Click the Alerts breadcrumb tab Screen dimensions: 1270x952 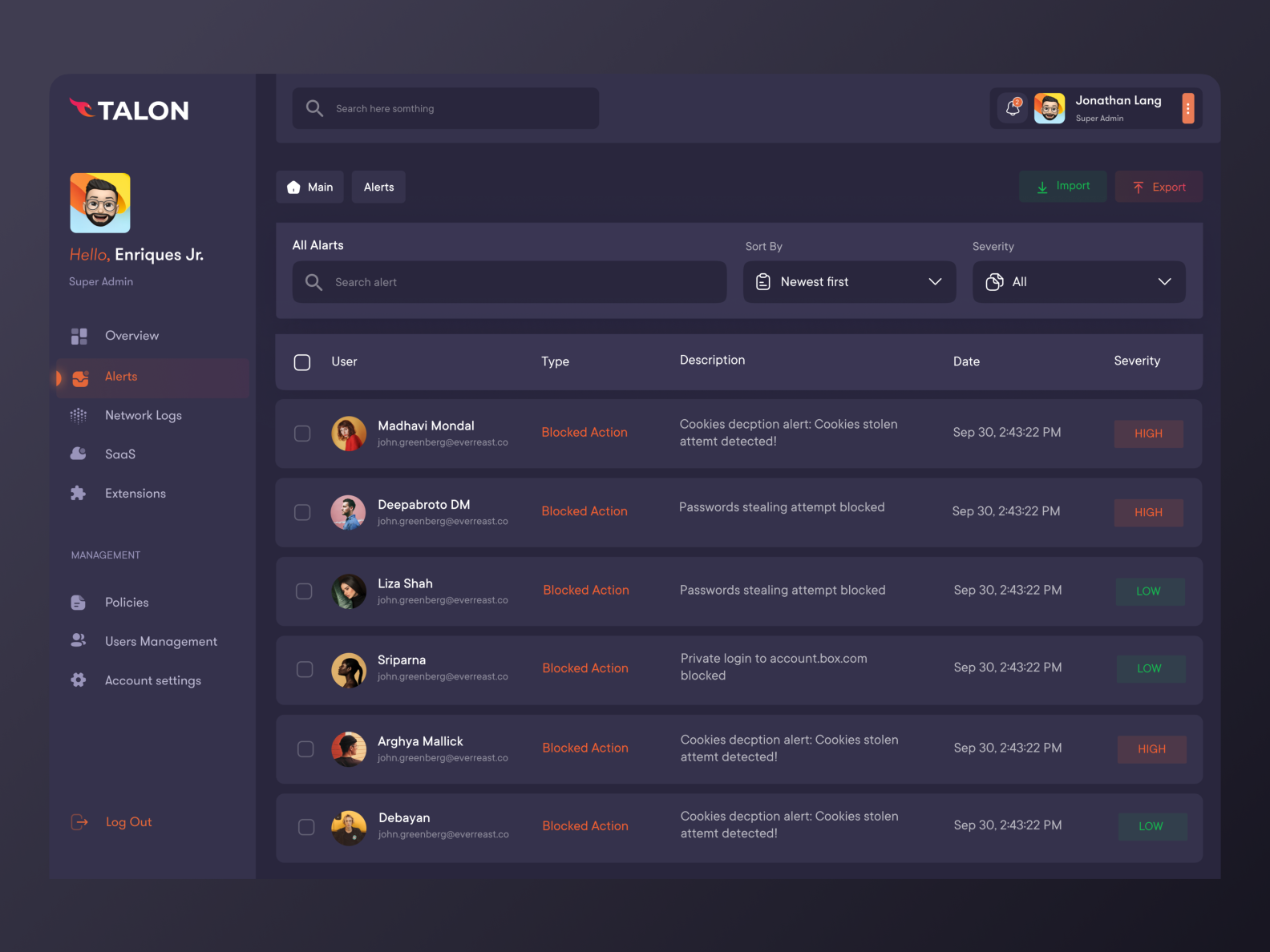(x=378, y=187)
